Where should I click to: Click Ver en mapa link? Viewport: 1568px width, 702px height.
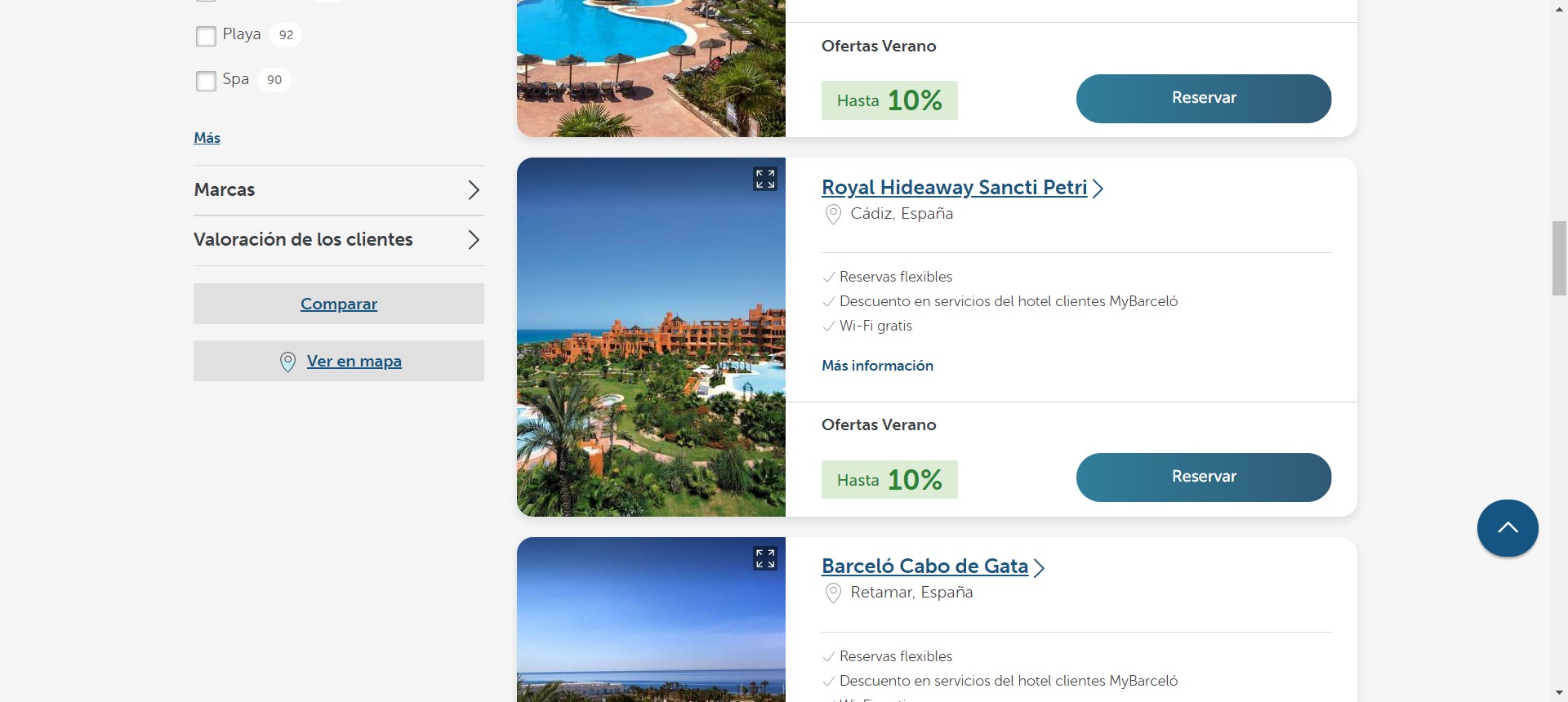(x=354, y=361)
